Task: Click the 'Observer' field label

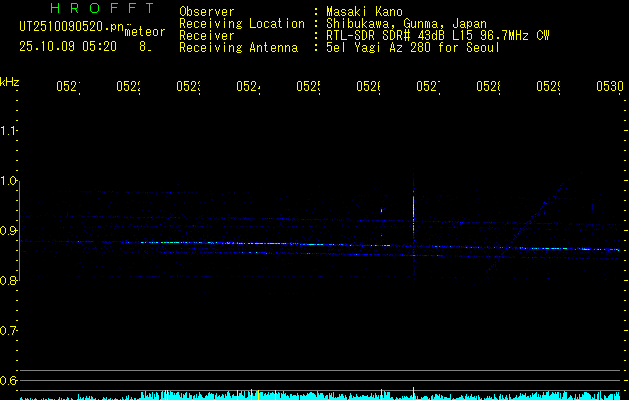Action: click(207, 12)
